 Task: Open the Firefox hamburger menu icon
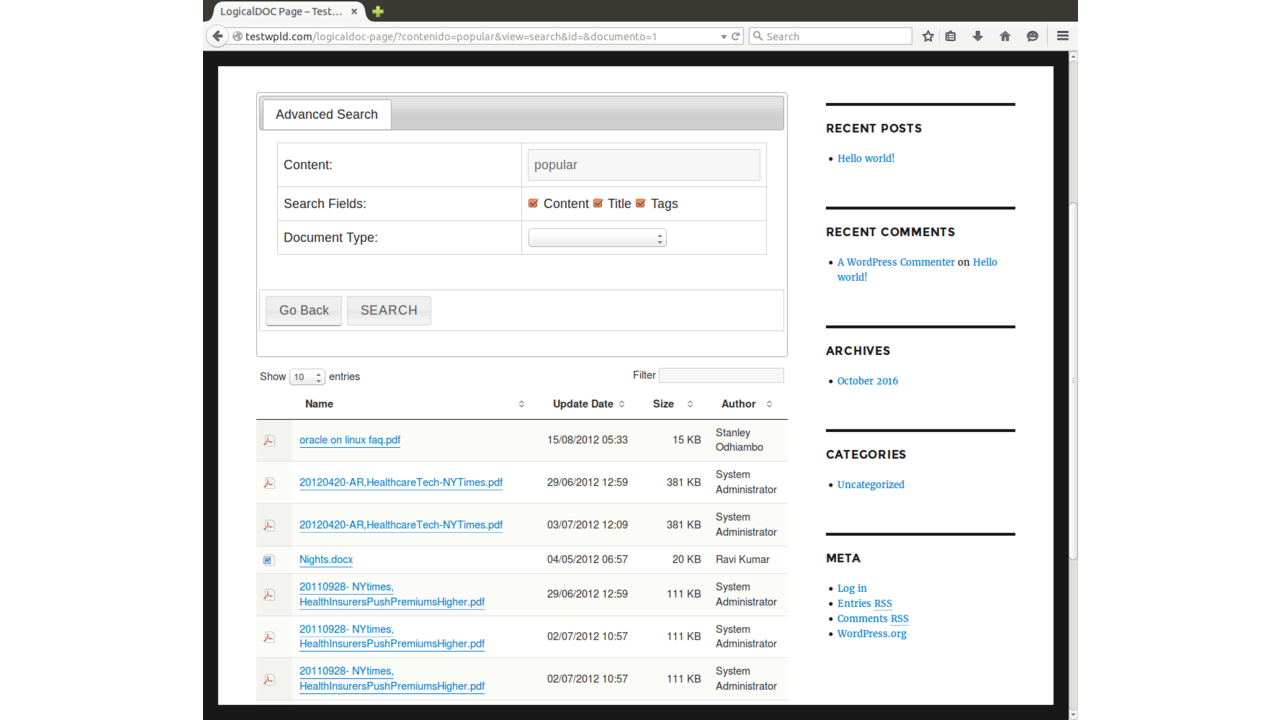pos(1063,36)
